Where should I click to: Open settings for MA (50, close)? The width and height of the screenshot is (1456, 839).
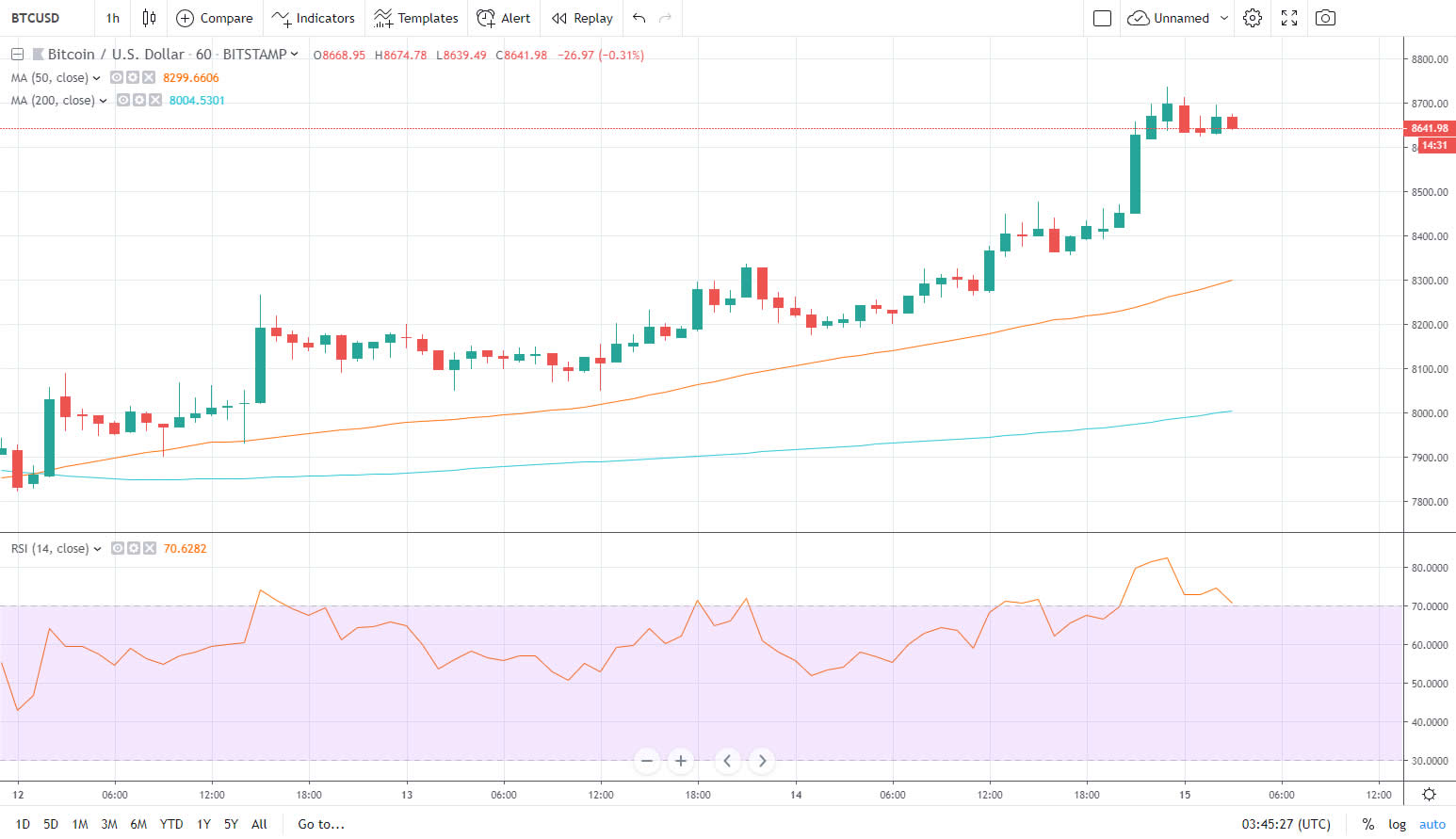click(133, 77)
